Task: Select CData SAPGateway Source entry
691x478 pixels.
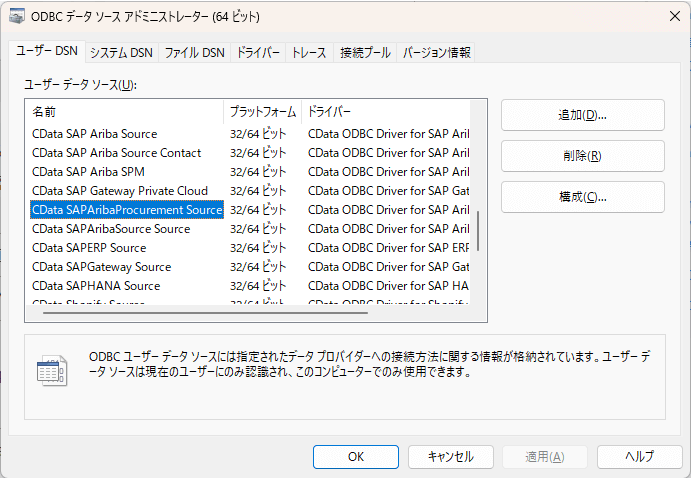Action: [102, 267]
